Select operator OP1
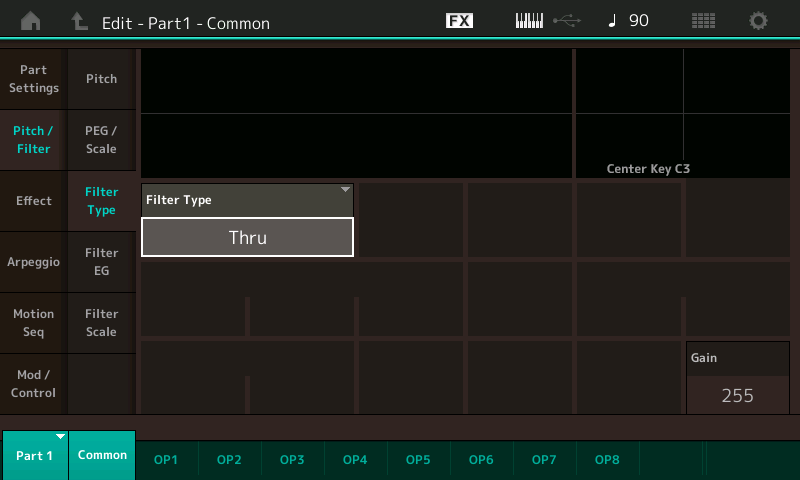 coord(166,460)
